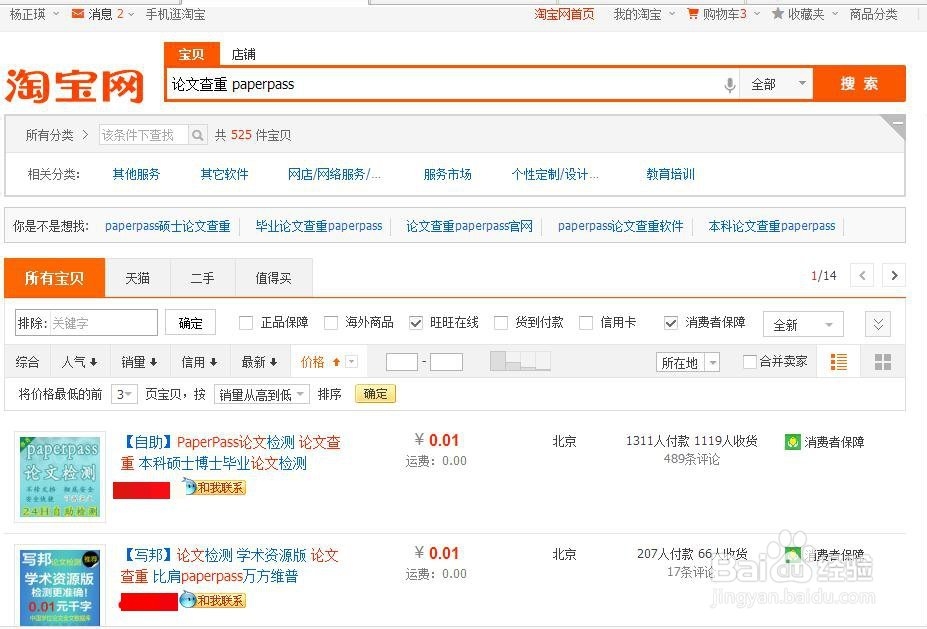Sort by 最新
The image size is (927, 629).
[x=260, y=362]
